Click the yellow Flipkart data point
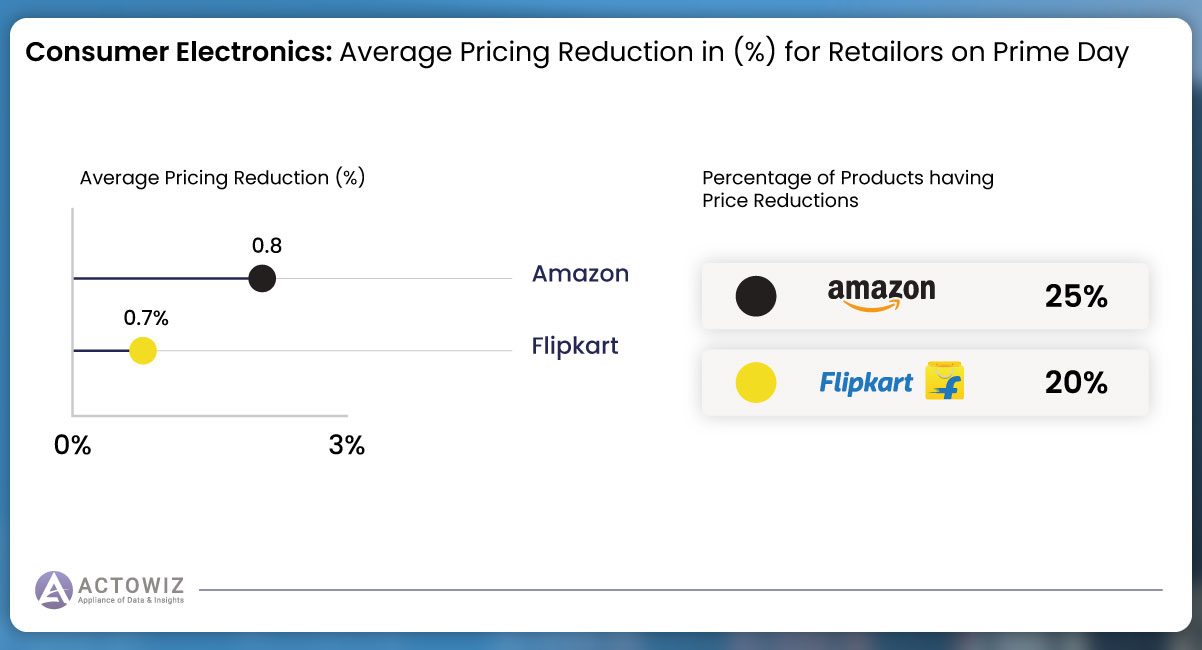Viewport: 1202px width, 650px height. (x=143, y=351)
